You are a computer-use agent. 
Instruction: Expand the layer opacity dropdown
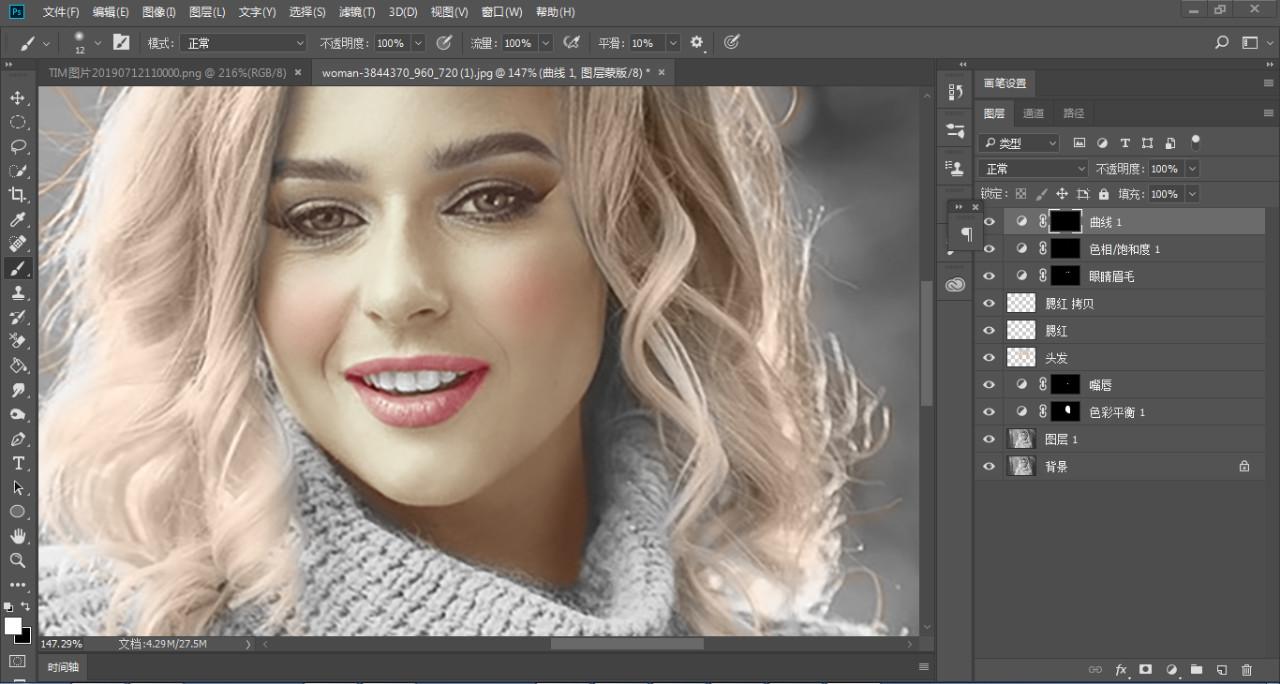coord(1190,169)
